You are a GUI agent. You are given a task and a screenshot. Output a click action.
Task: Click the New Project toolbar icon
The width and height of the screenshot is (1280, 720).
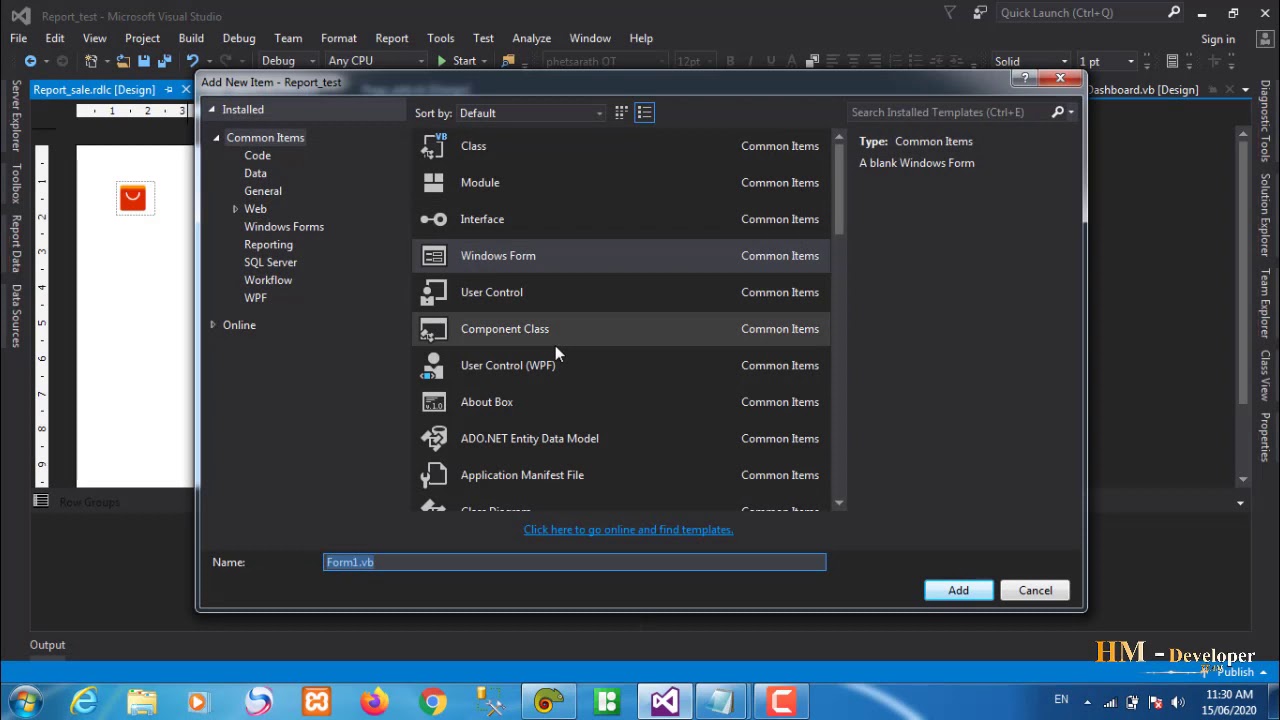pyautogui.click(x=91, y=61)
